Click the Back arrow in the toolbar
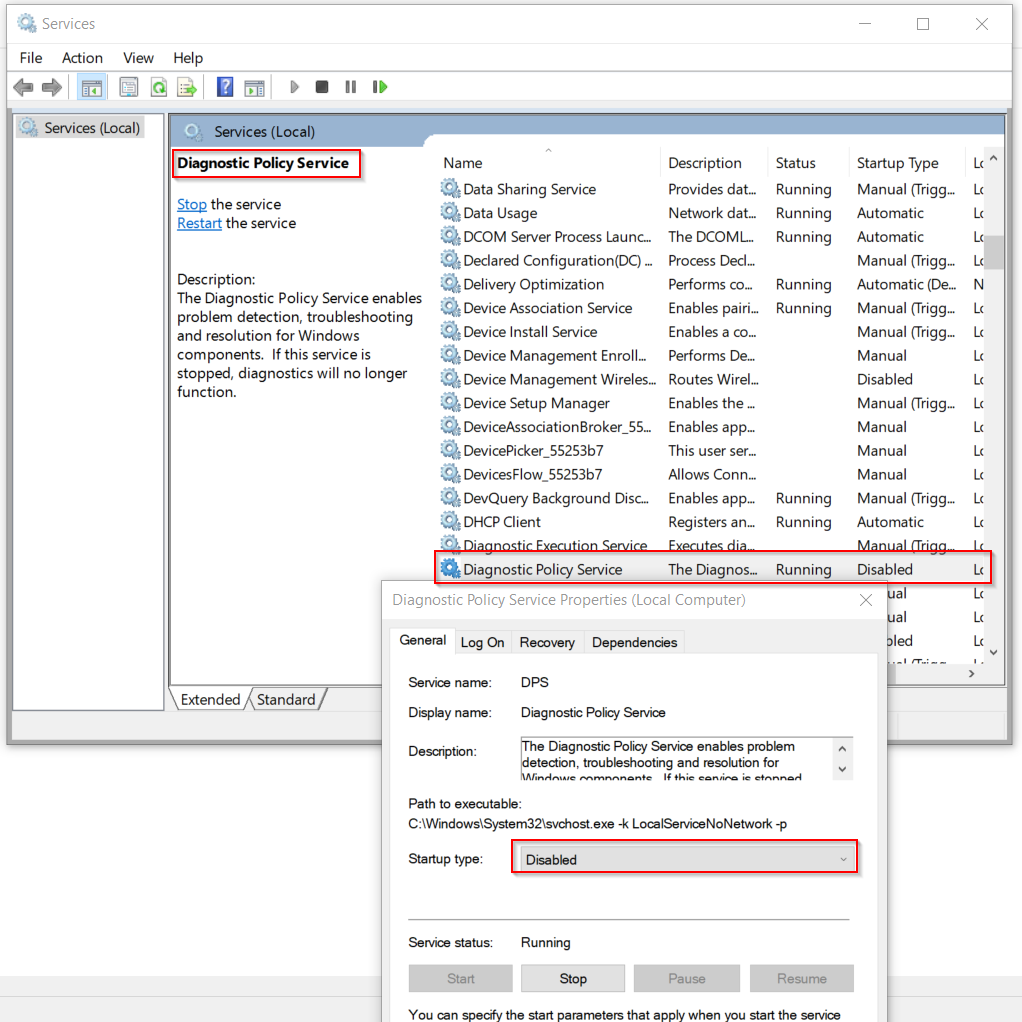Screen dimensions: 1022x1022 click(23, 88)
